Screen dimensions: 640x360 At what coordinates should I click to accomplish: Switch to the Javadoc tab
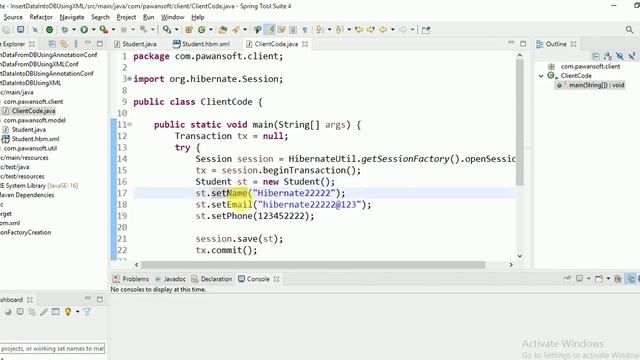click(170, 279)
